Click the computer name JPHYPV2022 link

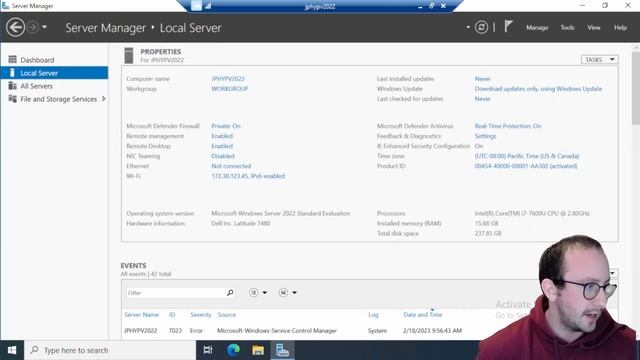pyautogui.click(x=228, y=79)
